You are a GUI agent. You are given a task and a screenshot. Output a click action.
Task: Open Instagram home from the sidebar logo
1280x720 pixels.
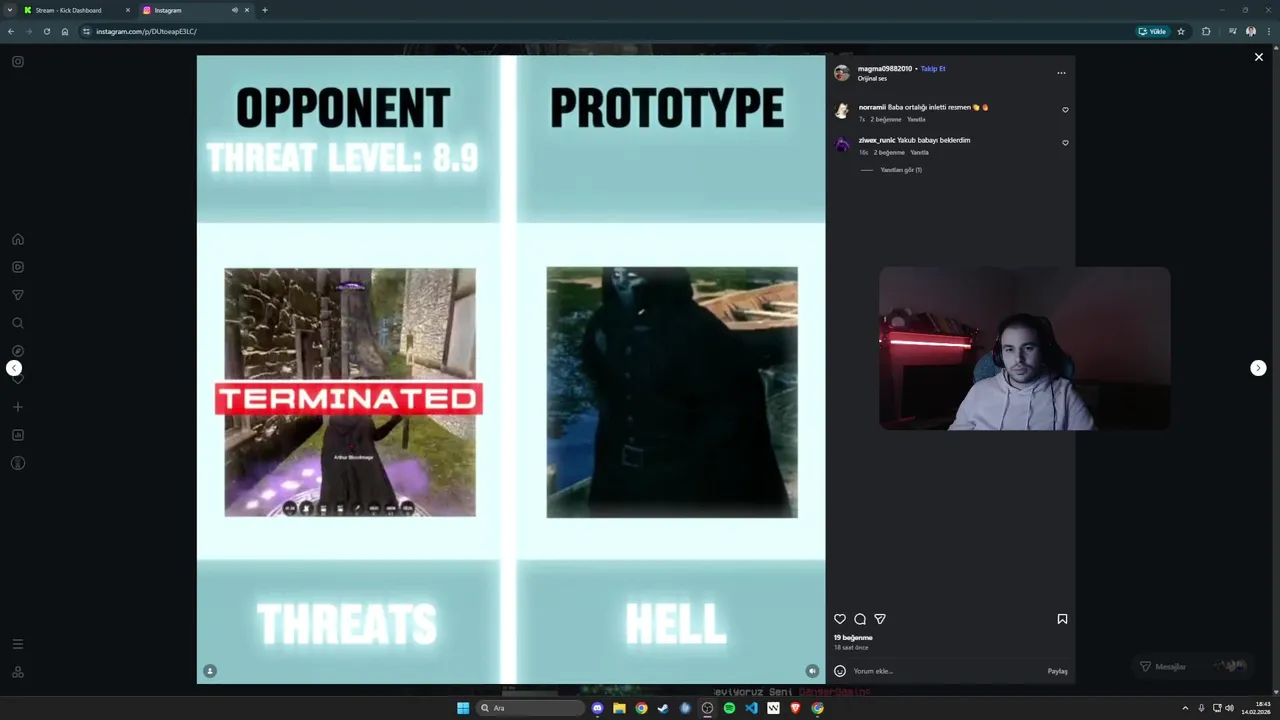coord(18,62)
